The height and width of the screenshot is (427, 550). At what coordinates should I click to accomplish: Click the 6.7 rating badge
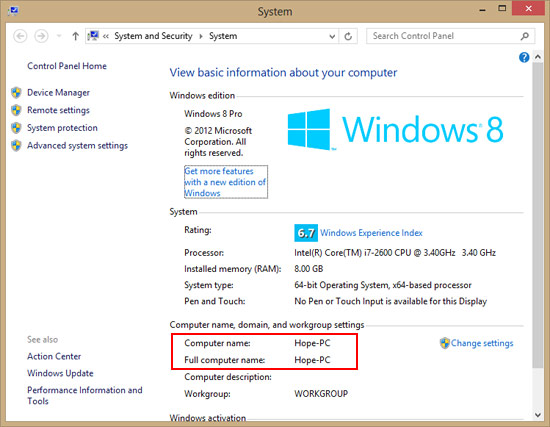[x=306, y=233]
